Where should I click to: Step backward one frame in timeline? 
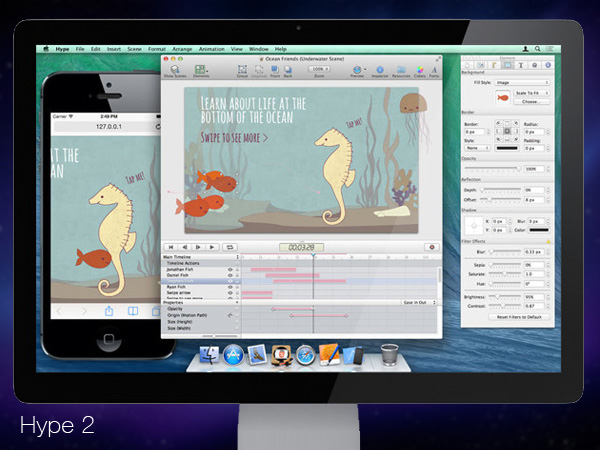(x=184, y=247)
